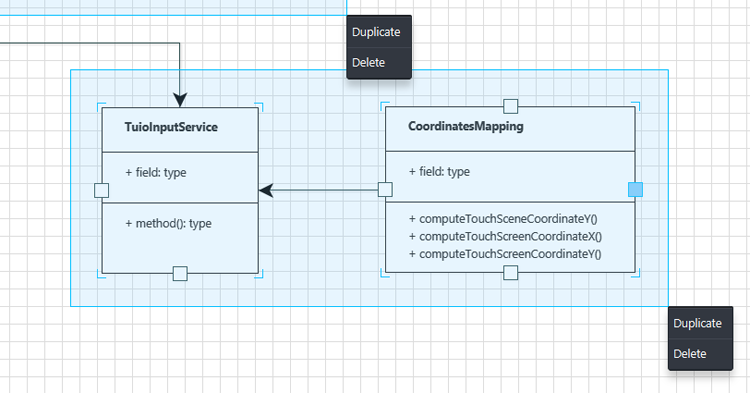
Task: Click the downward arrowhead above TuioInputService
Action: 180,100
